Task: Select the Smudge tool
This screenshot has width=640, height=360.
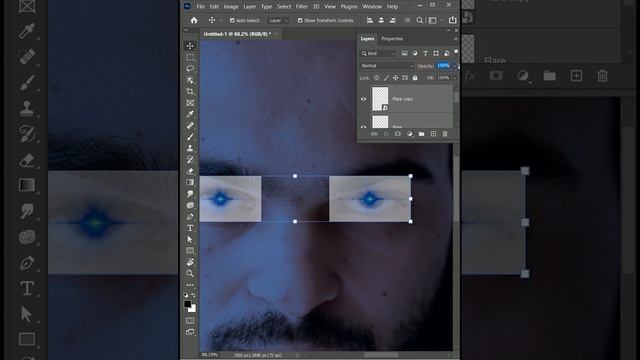Action: 190,194
